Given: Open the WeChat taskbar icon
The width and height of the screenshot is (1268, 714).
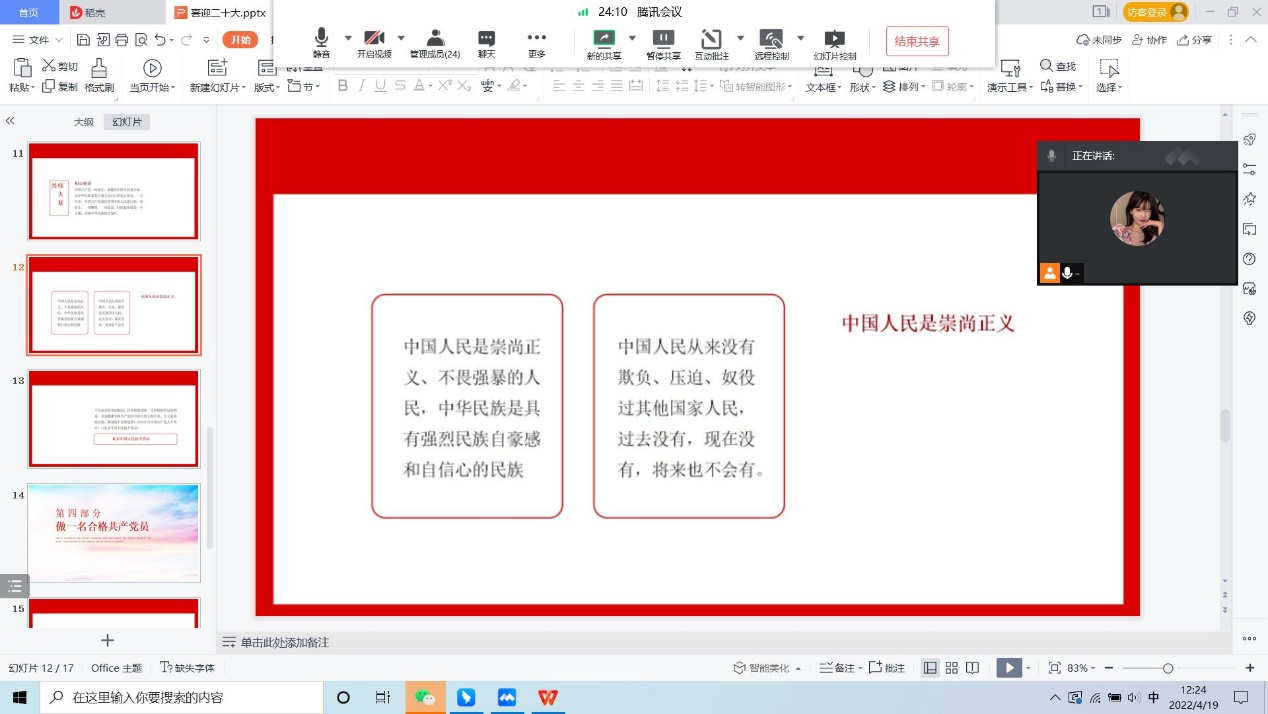Looking at the screenshot, I should pyautogui.click(x=425, y=697).
